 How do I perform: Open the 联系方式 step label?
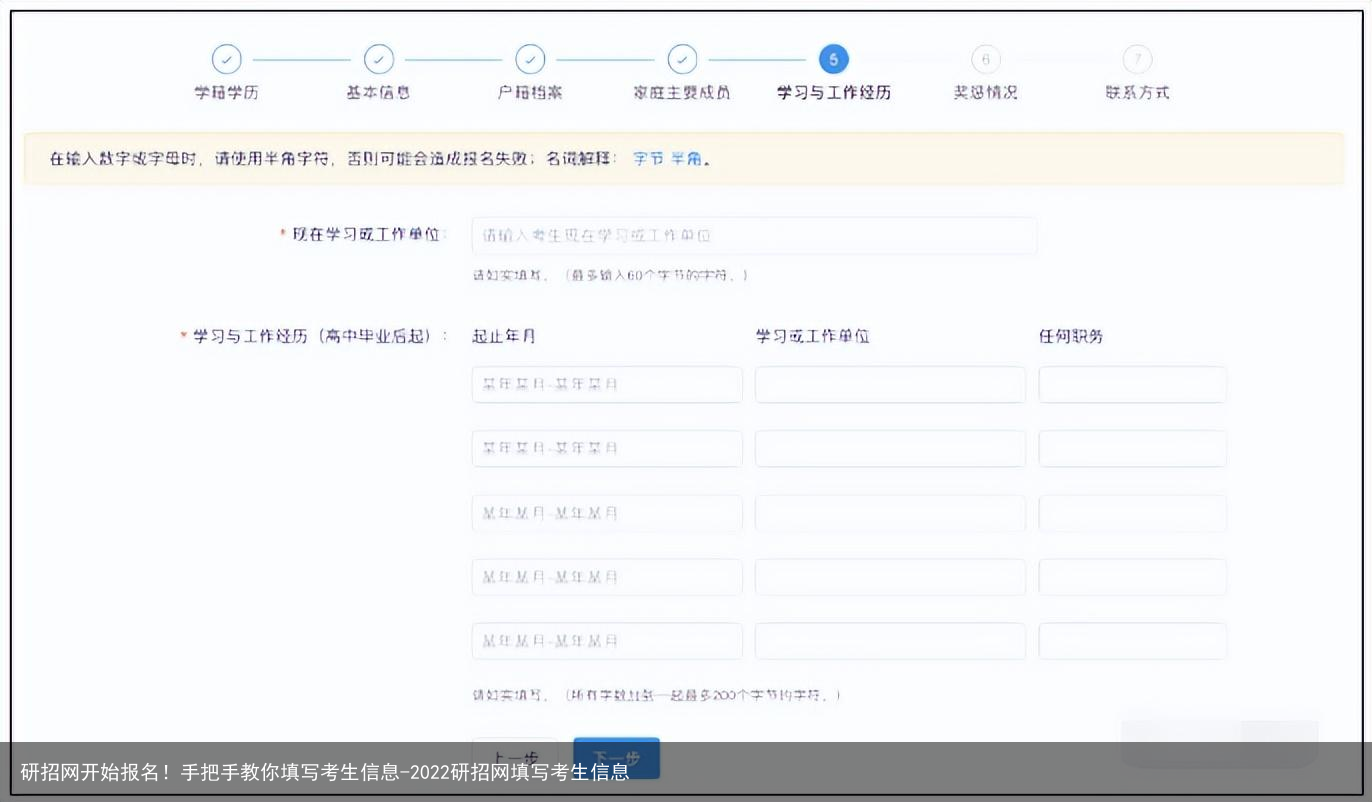1137,90
